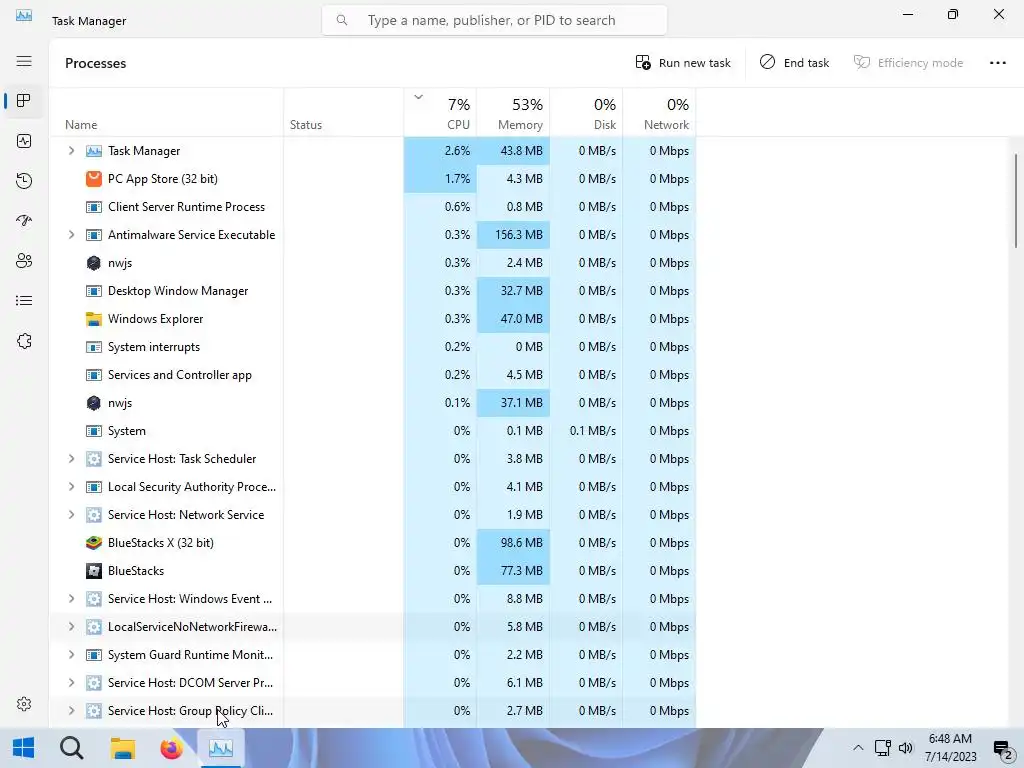Show hidden system tray icons

pos(858,748)
